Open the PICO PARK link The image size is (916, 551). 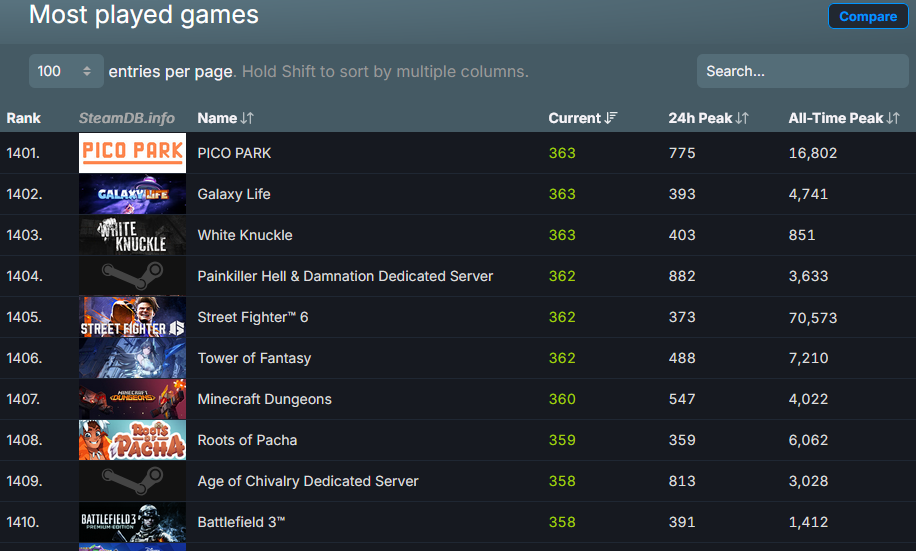(234, 153)
